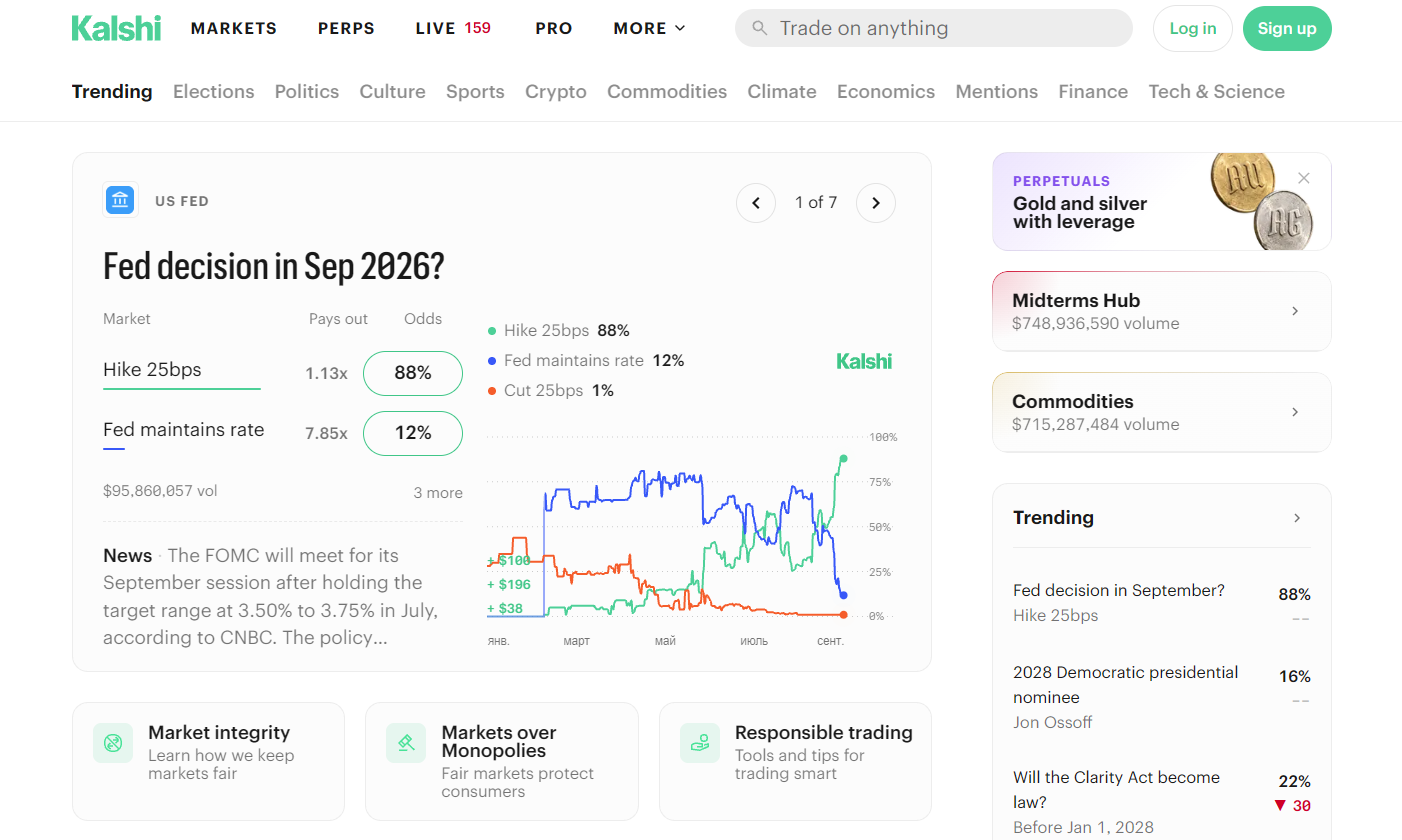Click the orange endpoint marker on the chart
Viewport: 1402px width, 840px height.
coord(844,615)
